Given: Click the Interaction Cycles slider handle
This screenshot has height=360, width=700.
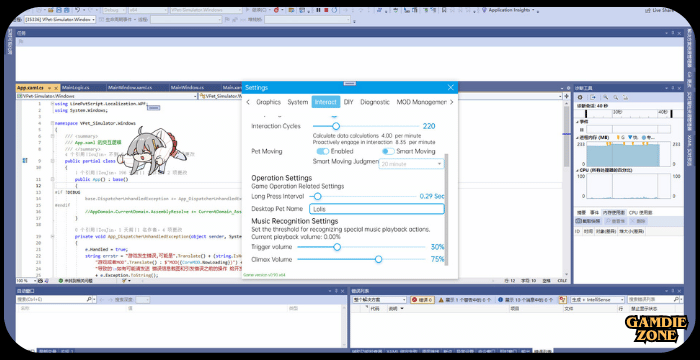Looking at the screenshot, I should tap(336, 126).
